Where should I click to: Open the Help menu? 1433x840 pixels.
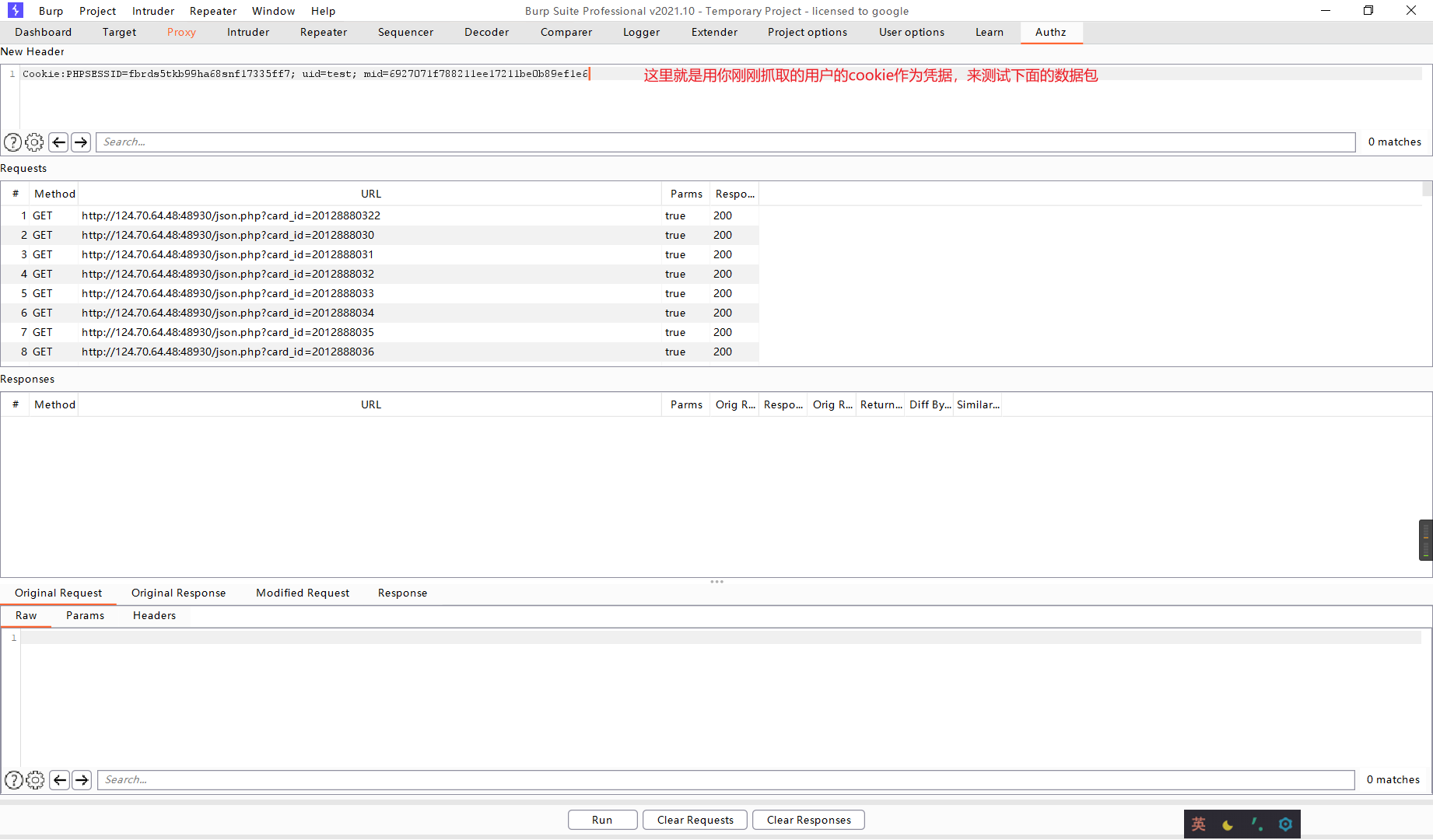324,11
